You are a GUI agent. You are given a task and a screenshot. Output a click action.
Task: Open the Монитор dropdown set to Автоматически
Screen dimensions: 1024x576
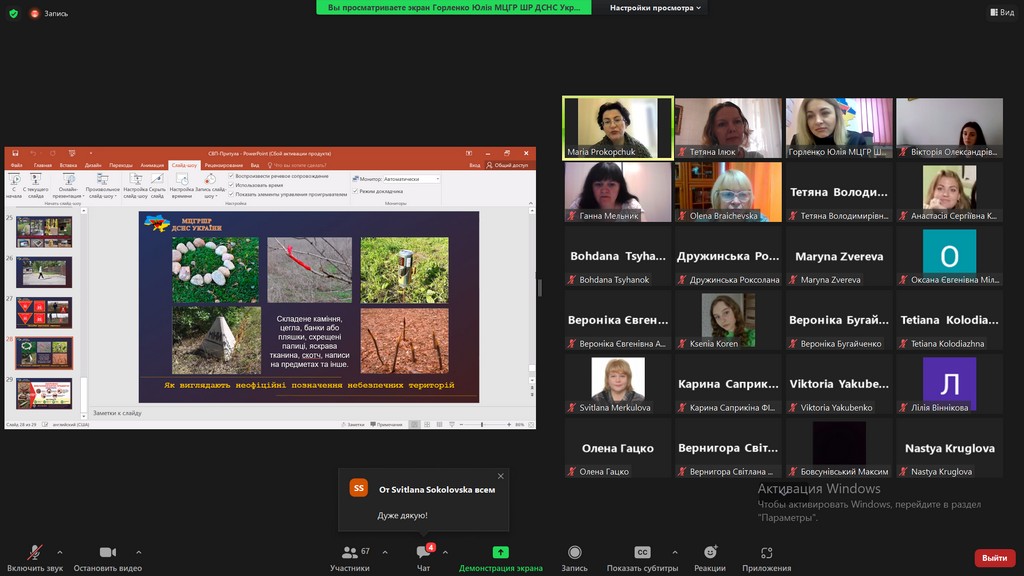[x=411, y=179]
